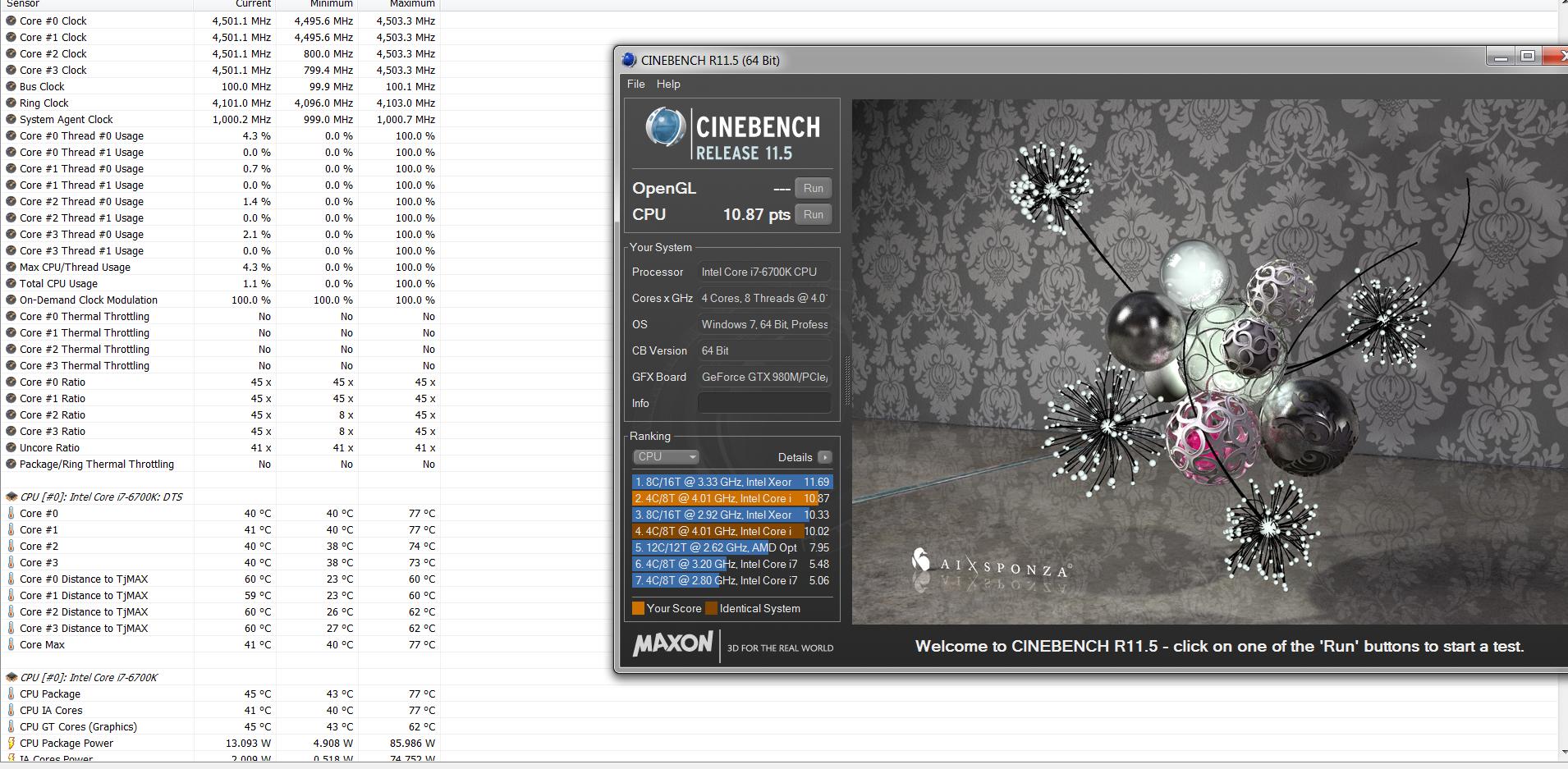1568x769 pixels.
Task: Click the Core #0 Ratio icon
Action: [11, 382]
